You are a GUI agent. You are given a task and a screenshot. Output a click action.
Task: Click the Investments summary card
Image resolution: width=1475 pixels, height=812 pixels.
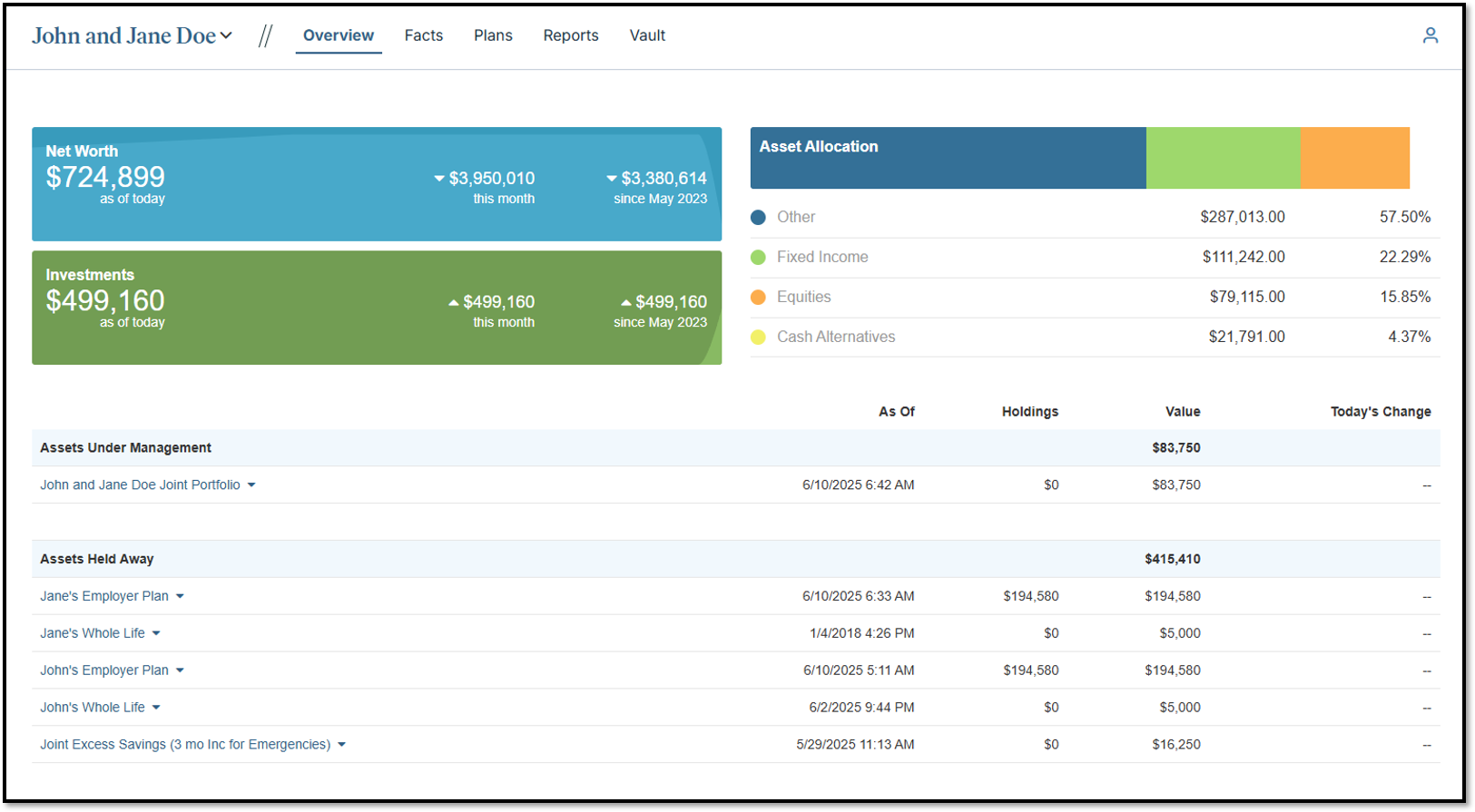pyautogui.click(x=377, y=308)
